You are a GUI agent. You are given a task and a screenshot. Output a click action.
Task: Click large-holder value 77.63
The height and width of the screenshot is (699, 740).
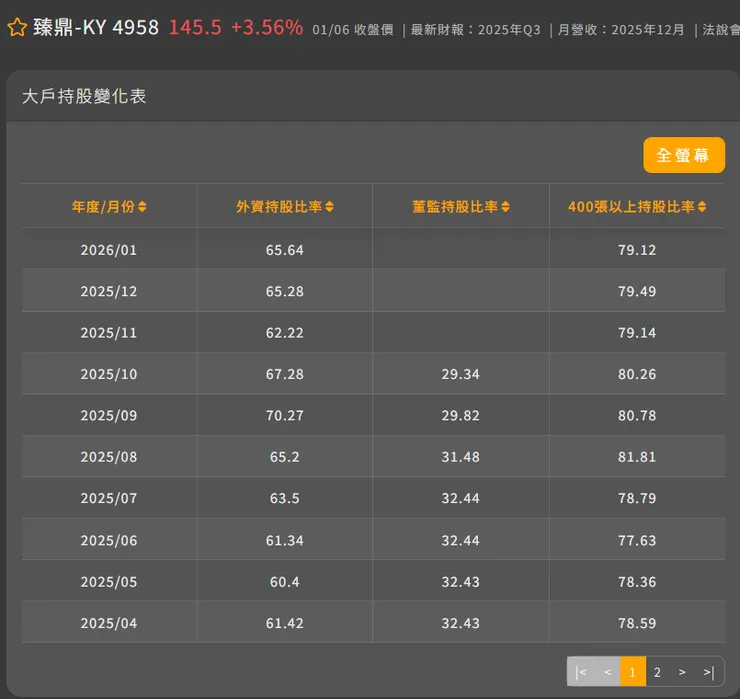[x=637, y=540]
